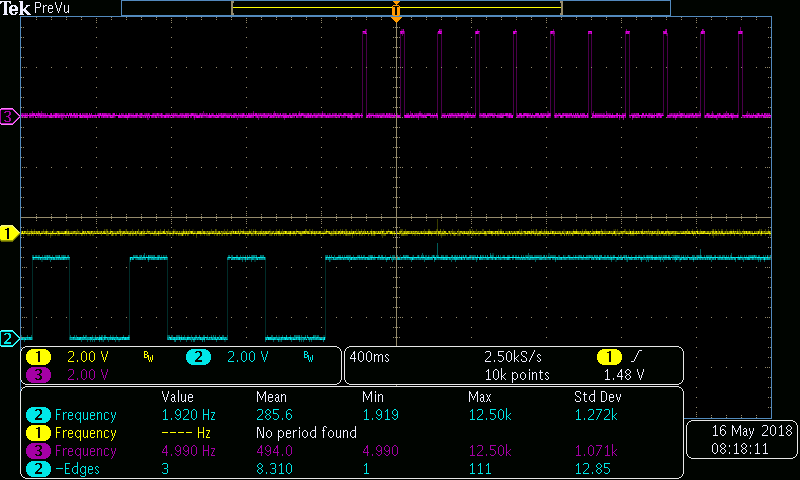Select the channel 2 Frequency measurement row
This screenshot has height=480, width=800.
[352, 415]
